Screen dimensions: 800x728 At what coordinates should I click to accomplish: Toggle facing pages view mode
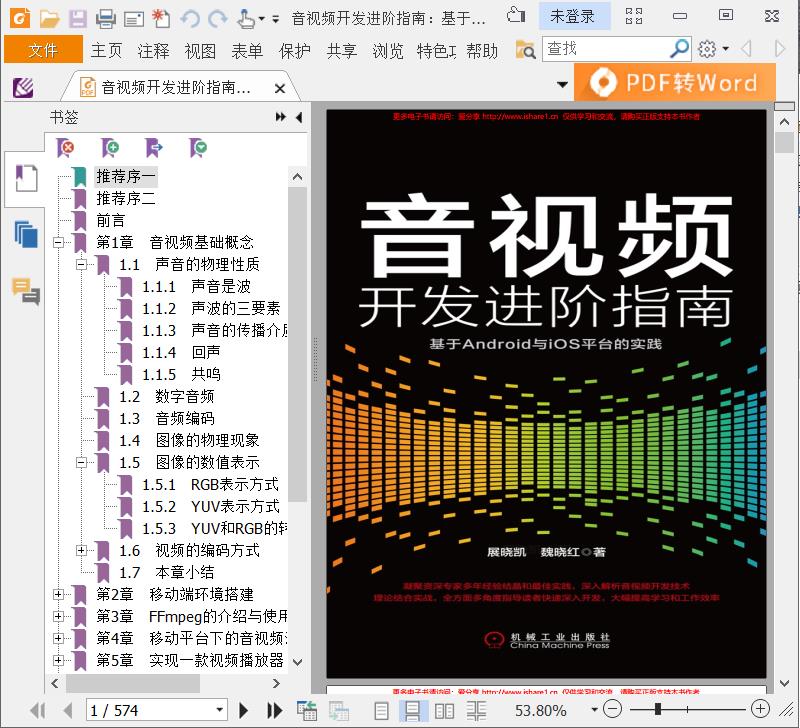point(444,711)
